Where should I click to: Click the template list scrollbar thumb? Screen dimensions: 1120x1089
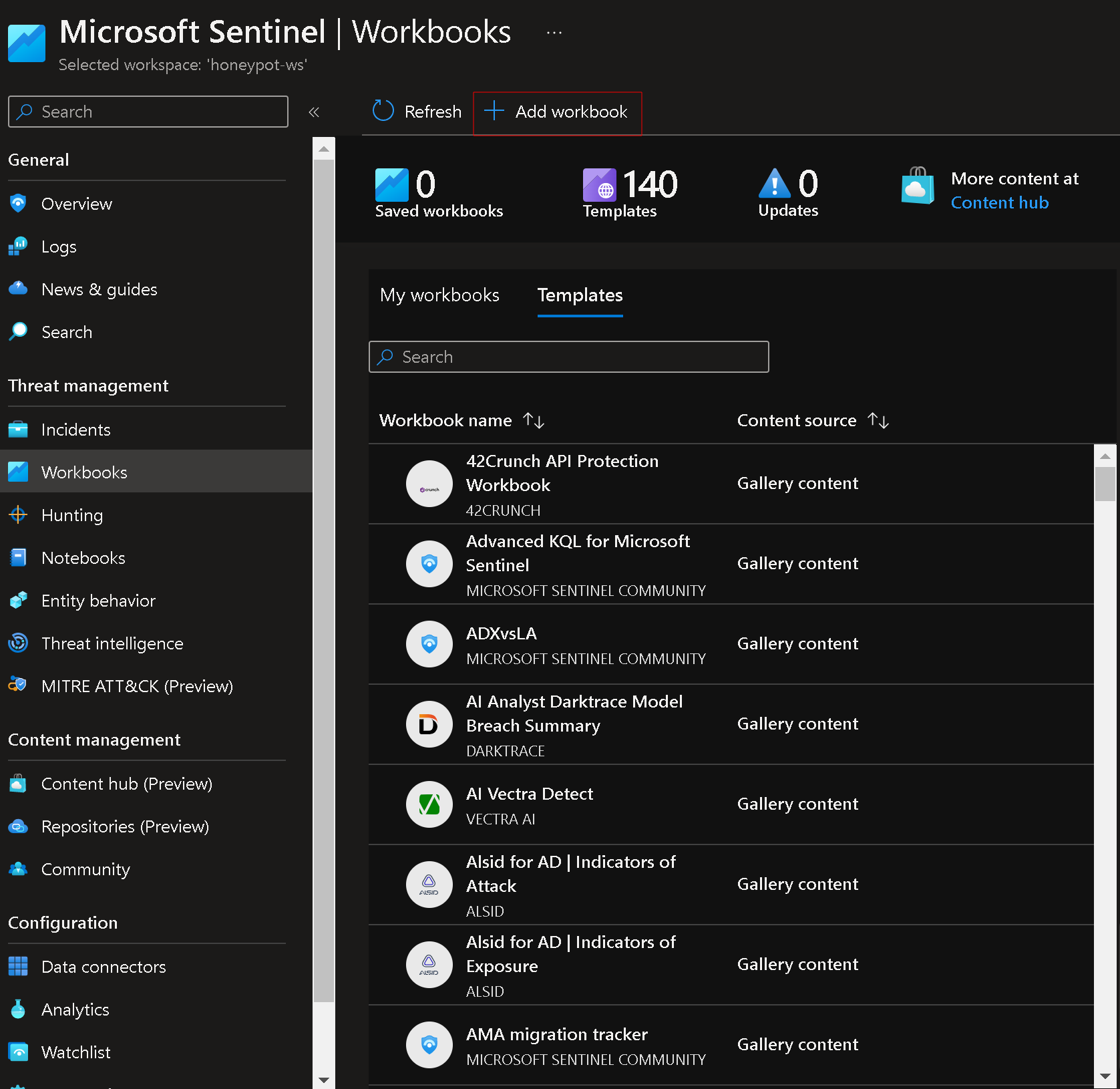1105,484
